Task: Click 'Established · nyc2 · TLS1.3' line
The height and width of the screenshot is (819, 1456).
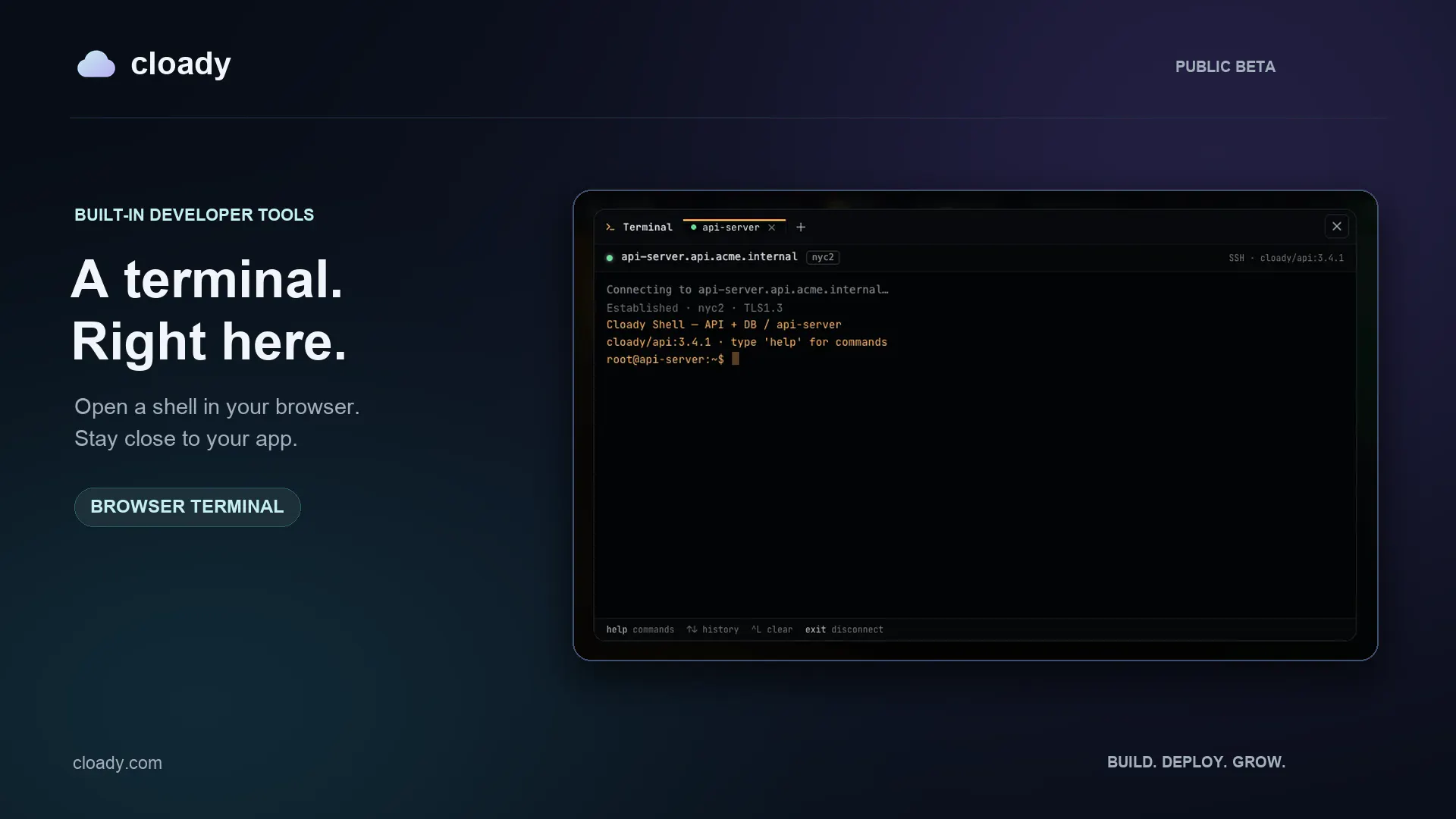Action: point(695,308)
